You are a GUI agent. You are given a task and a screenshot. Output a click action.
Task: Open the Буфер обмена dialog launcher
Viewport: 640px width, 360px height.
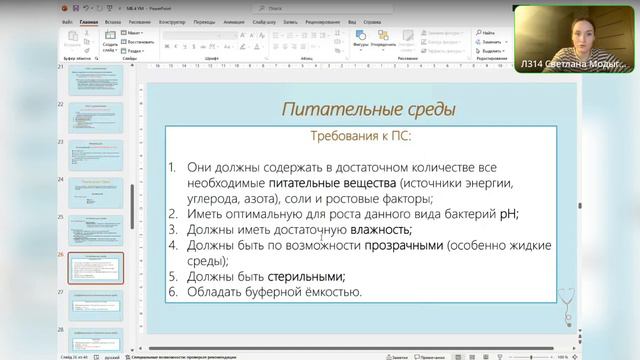[x=96, y=59]
